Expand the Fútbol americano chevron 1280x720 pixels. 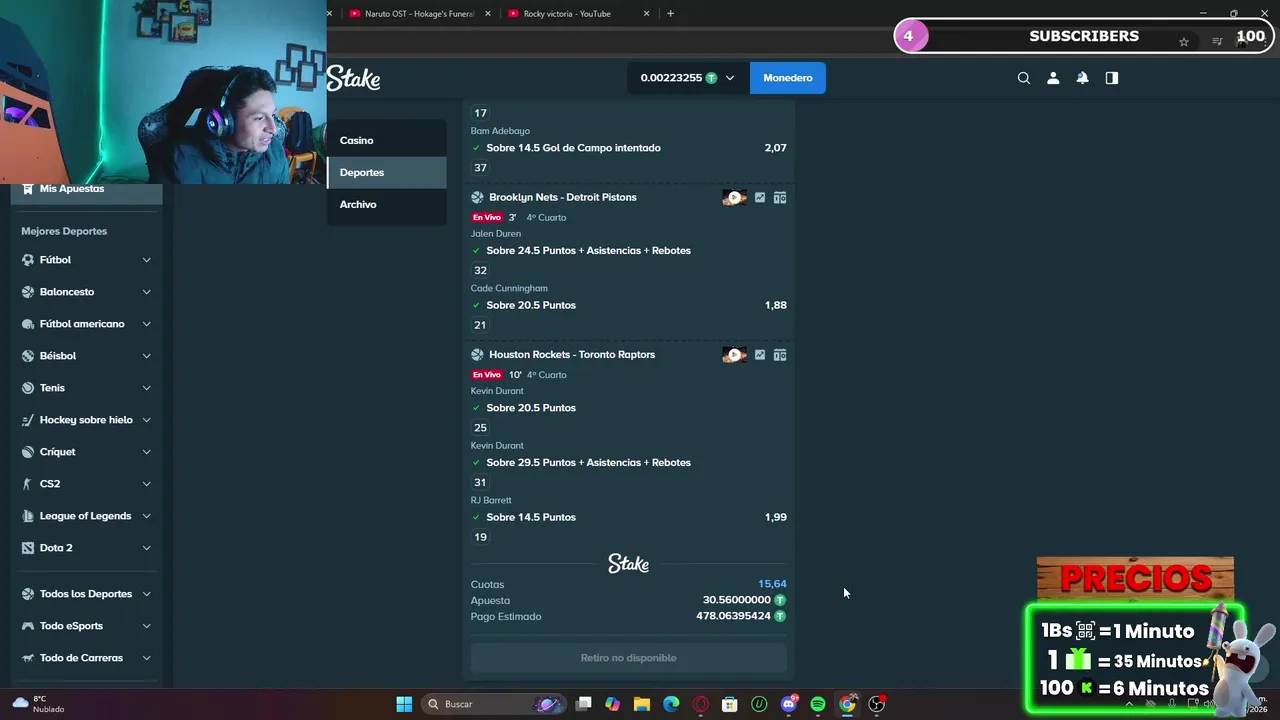pyautogui.click(x=146, y=324)
